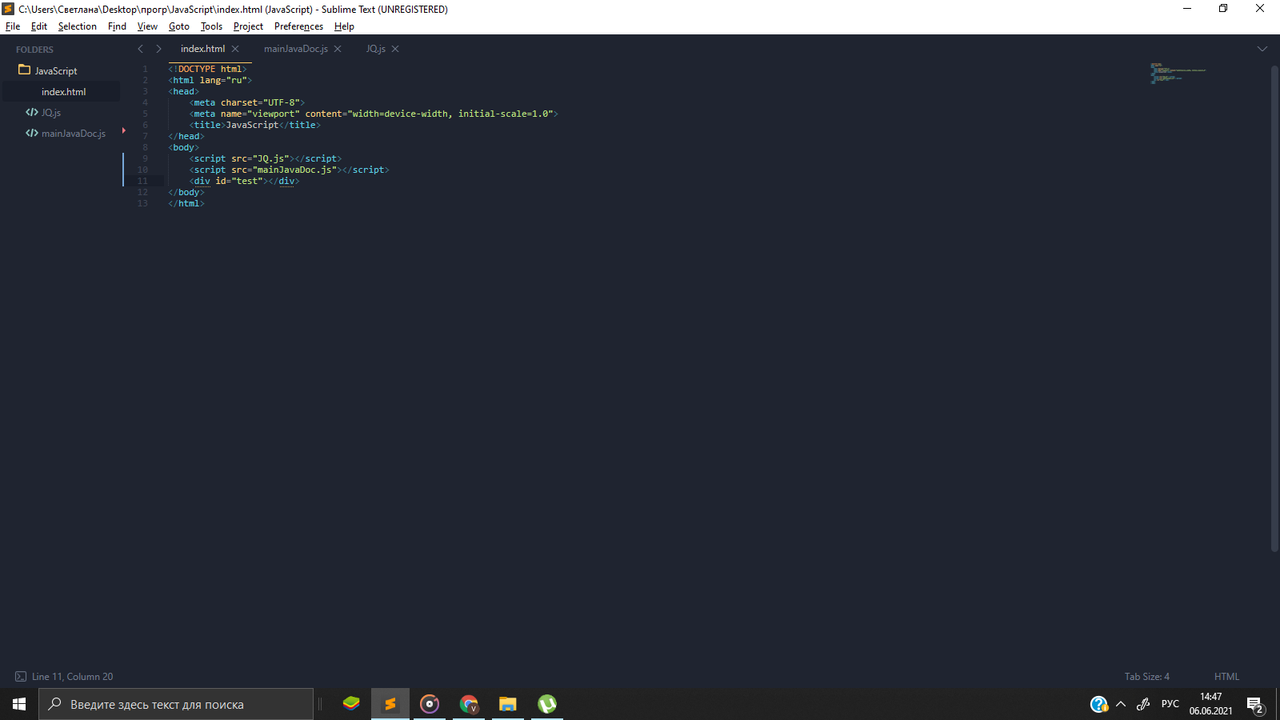Click the Windows taskbar search box
The height and width of the screenshot is (720, 1280).
(176, 704)
